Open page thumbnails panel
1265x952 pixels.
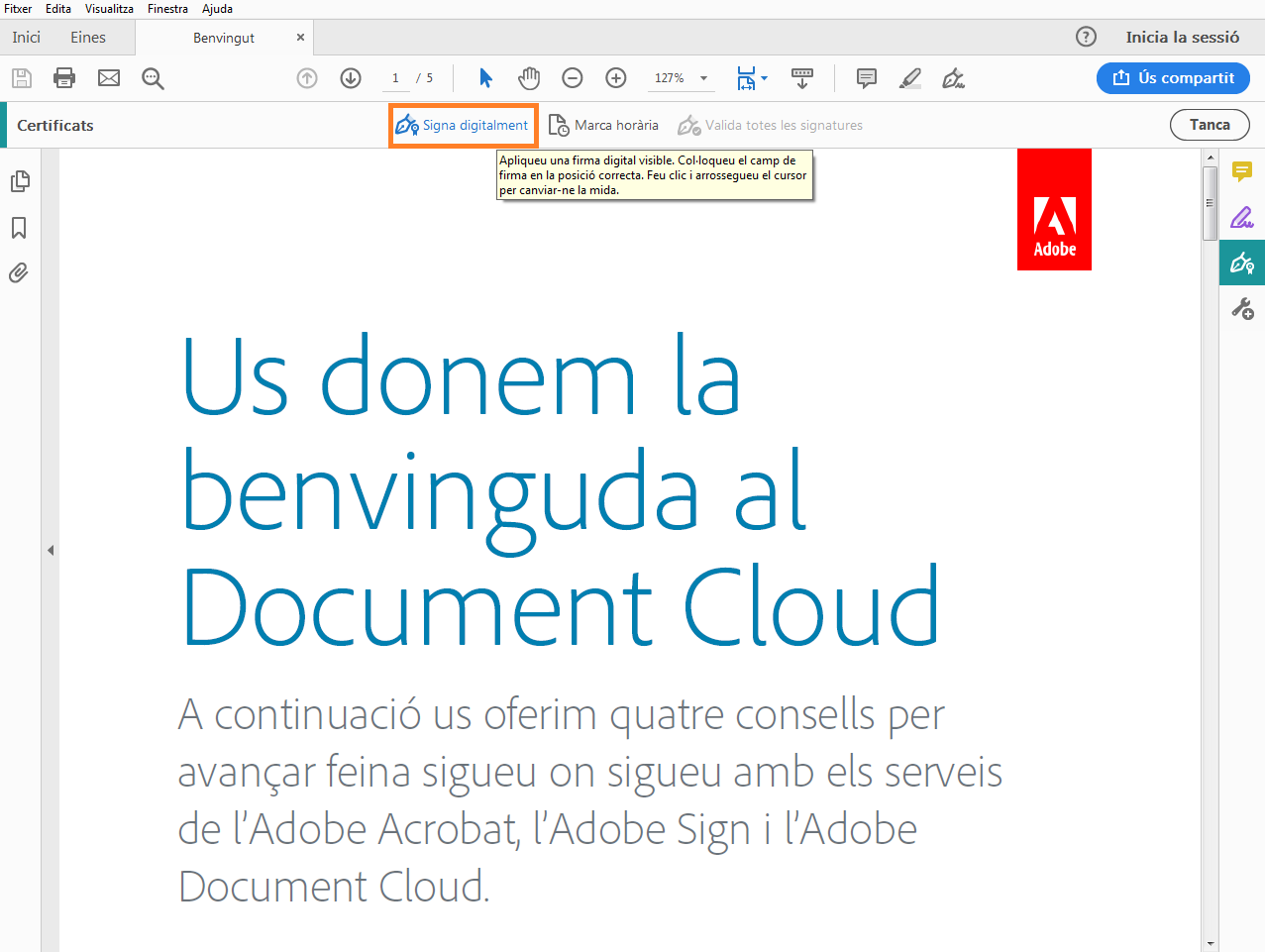[x=20, y=181]
